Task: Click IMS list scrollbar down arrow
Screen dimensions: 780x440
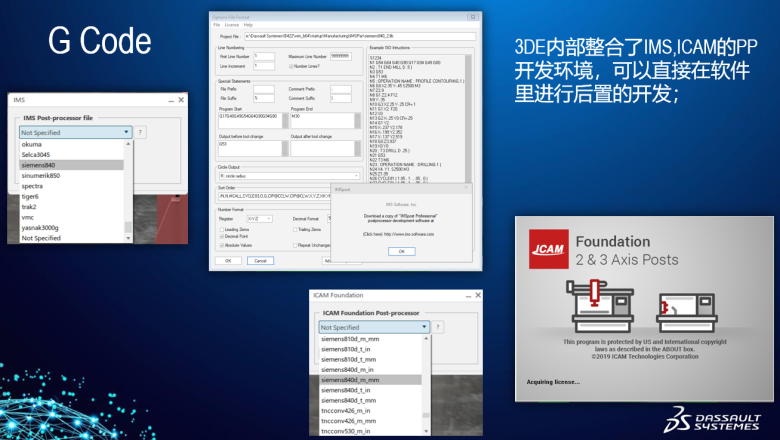Action: 128,238
